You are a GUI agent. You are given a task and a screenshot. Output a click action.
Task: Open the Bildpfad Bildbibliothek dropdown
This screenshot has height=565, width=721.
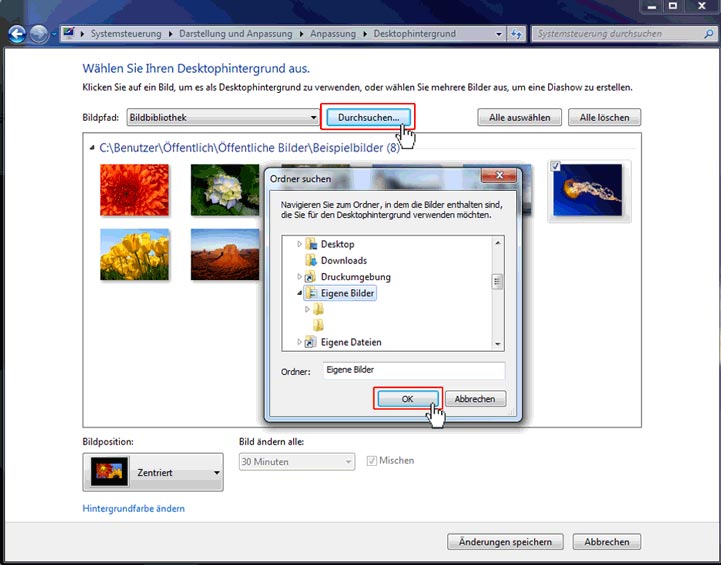(223, 118)
